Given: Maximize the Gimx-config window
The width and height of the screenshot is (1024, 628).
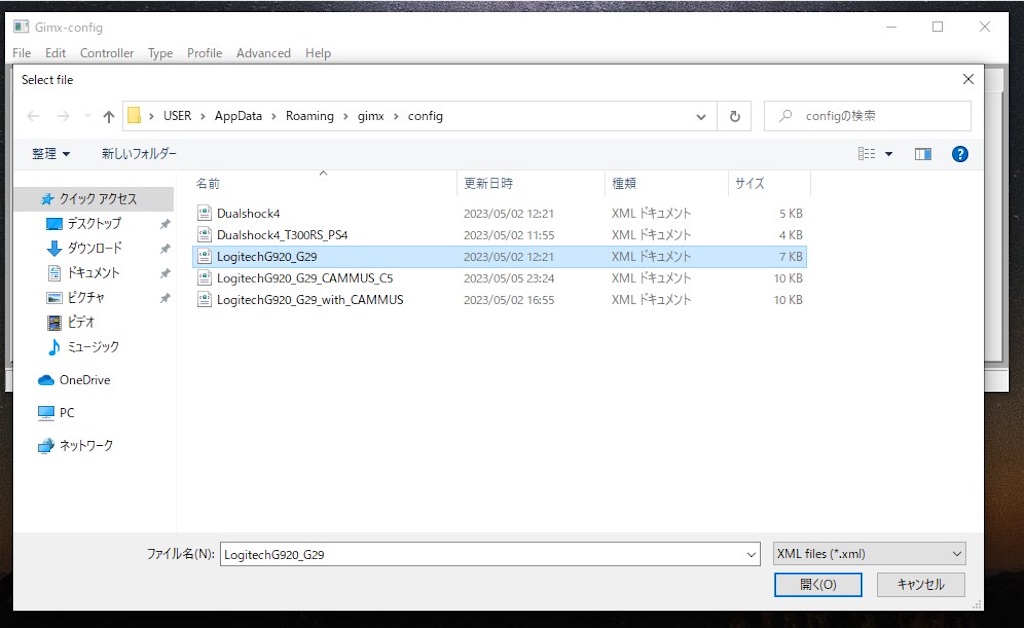Looking at the screenshot, I should (938, 27).
